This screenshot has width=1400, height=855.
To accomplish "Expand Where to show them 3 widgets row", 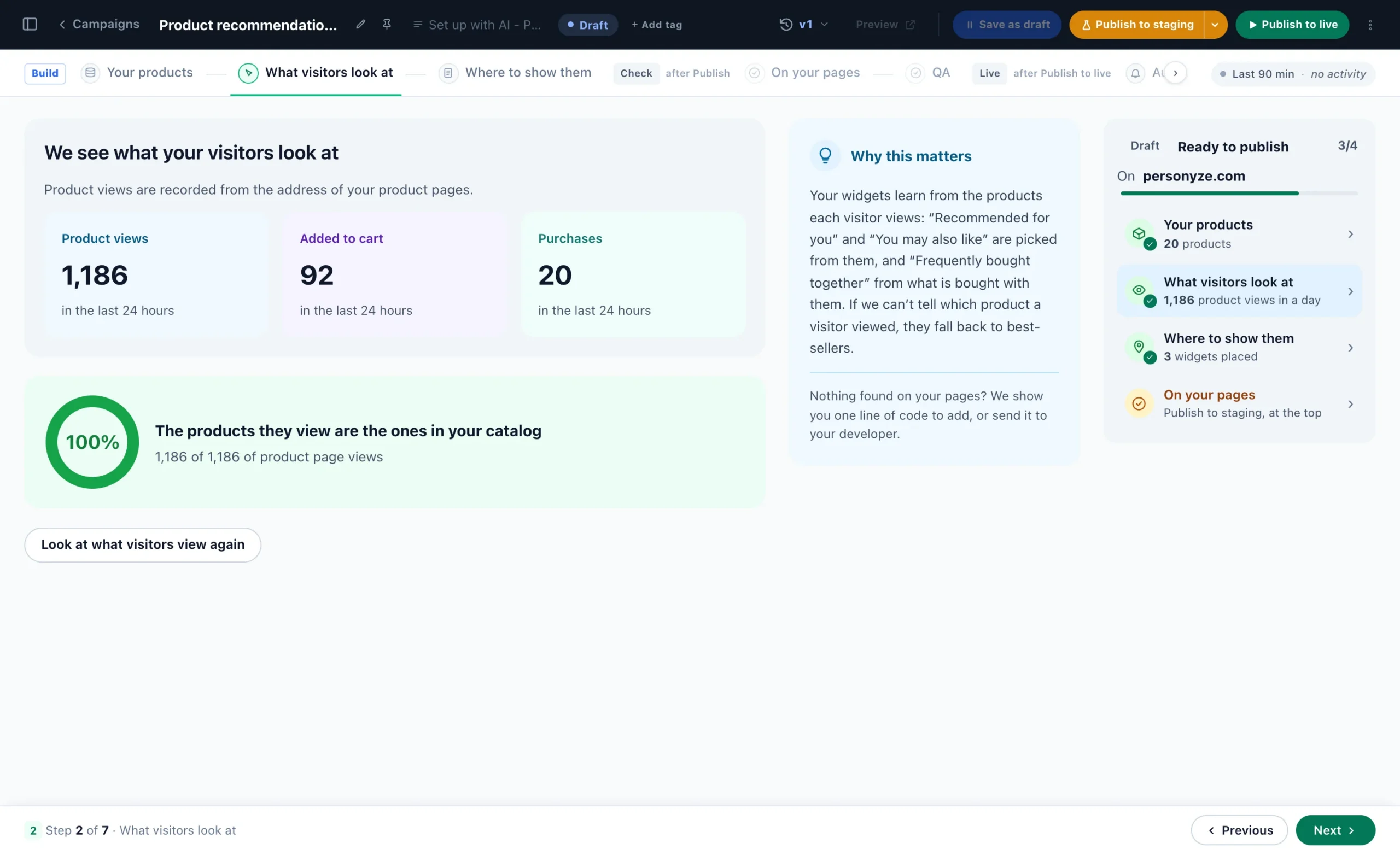I will coord(1239,347).
